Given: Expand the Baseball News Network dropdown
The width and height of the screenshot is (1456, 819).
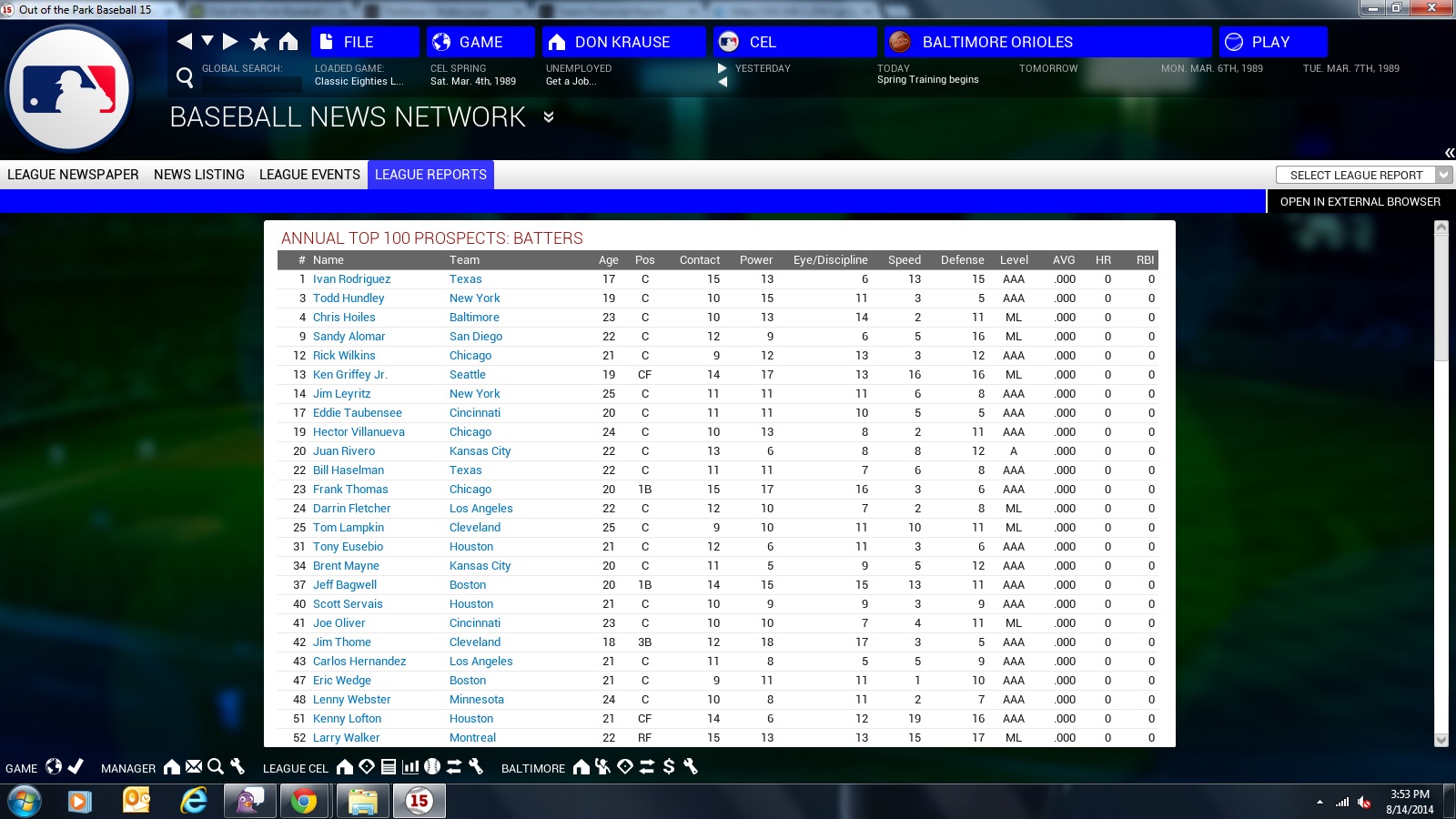Looking at the screenshot, I should [549, 116].
